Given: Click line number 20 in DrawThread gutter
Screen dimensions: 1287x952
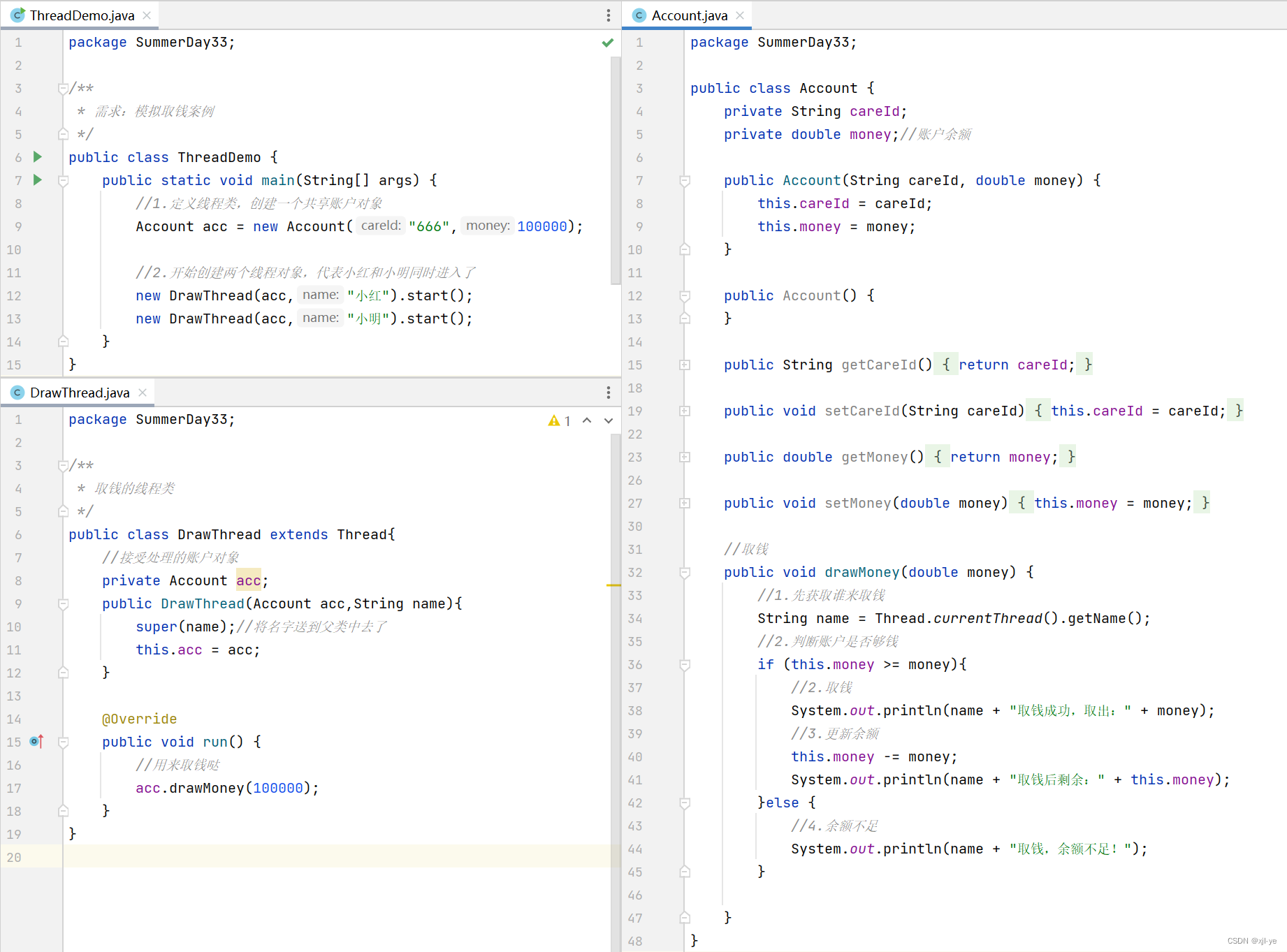Looking at the screenshot, I should point(14,857).
